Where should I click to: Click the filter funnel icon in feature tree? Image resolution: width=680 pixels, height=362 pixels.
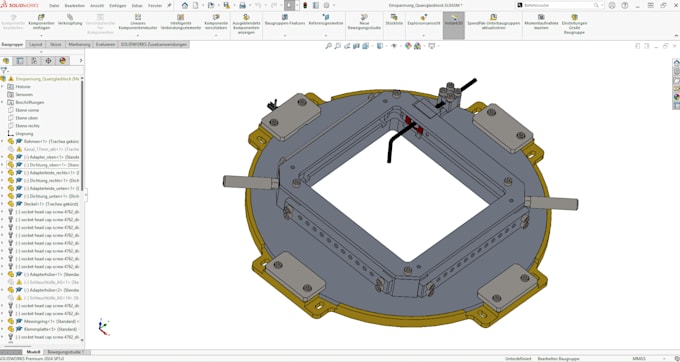[x=4, y=70]
